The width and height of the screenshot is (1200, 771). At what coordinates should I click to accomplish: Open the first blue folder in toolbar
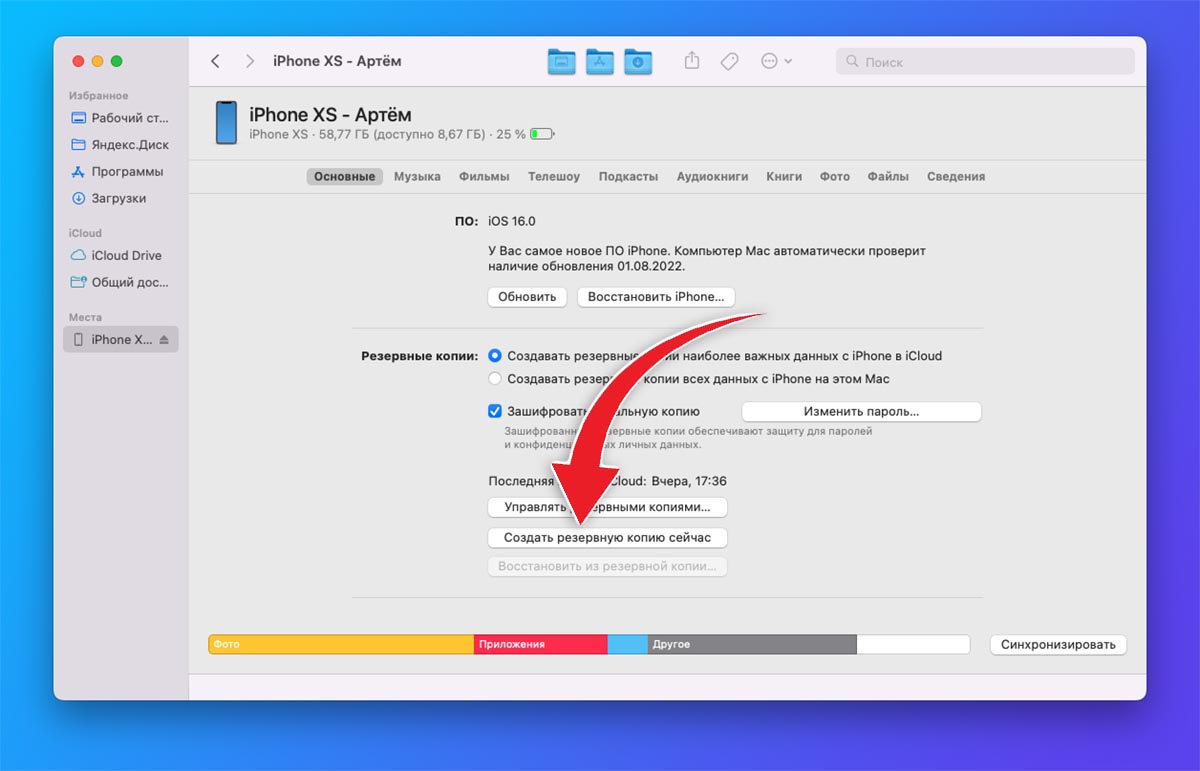pos(562,61)
